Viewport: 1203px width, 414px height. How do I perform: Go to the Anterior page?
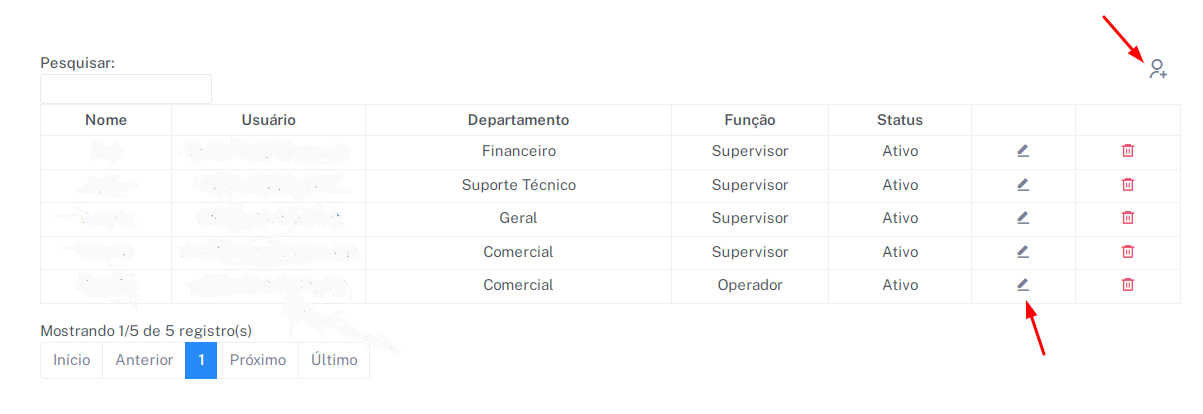point(144,360)
